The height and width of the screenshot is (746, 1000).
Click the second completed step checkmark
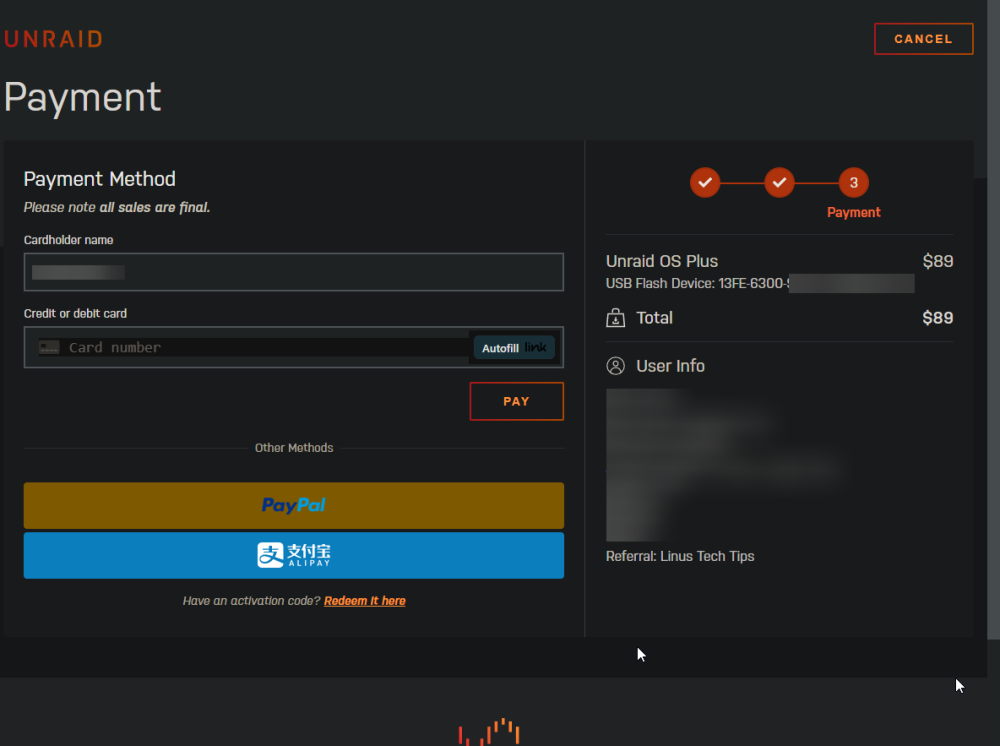coord(779,183)
